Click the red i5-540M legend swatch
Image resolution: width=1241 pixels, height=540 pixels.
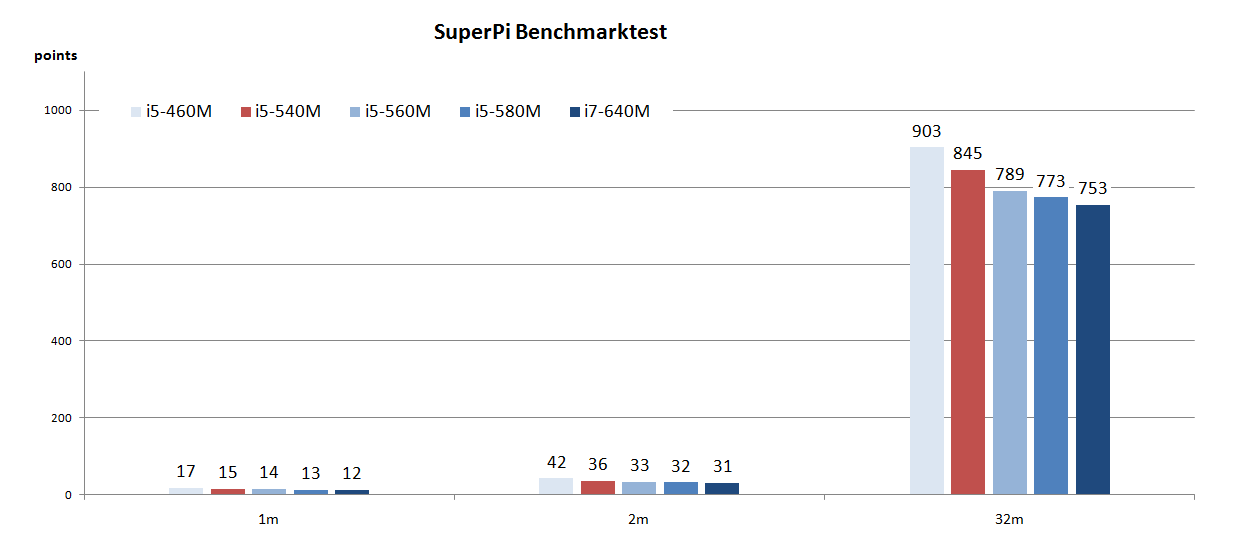246,112
